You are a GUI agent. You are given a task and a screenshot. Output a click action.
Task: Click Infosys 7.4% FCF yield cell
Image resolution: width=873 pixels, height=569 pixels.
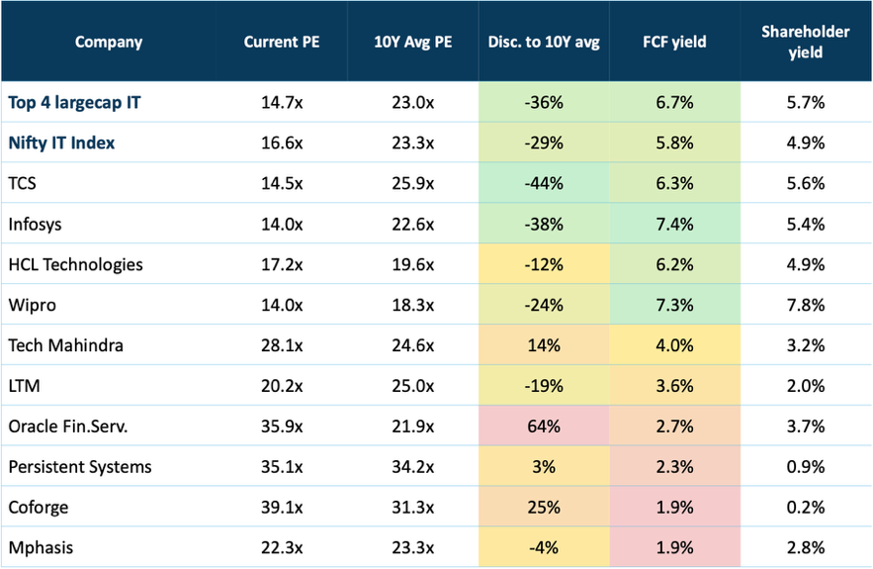675,224
